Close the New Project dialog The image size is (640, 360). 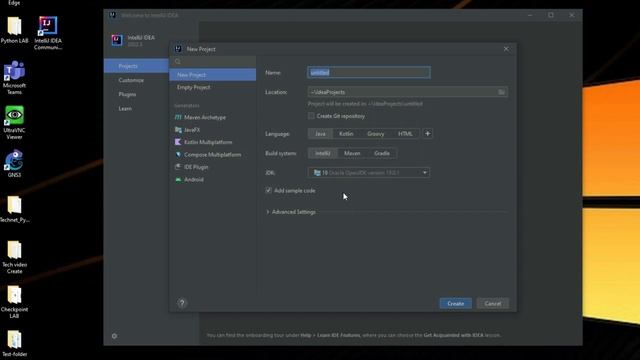coord(506,49)
